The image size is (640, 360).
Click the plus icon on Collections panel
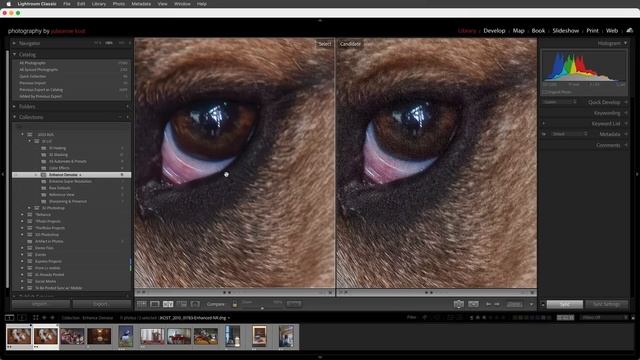(x=127, y=117)
